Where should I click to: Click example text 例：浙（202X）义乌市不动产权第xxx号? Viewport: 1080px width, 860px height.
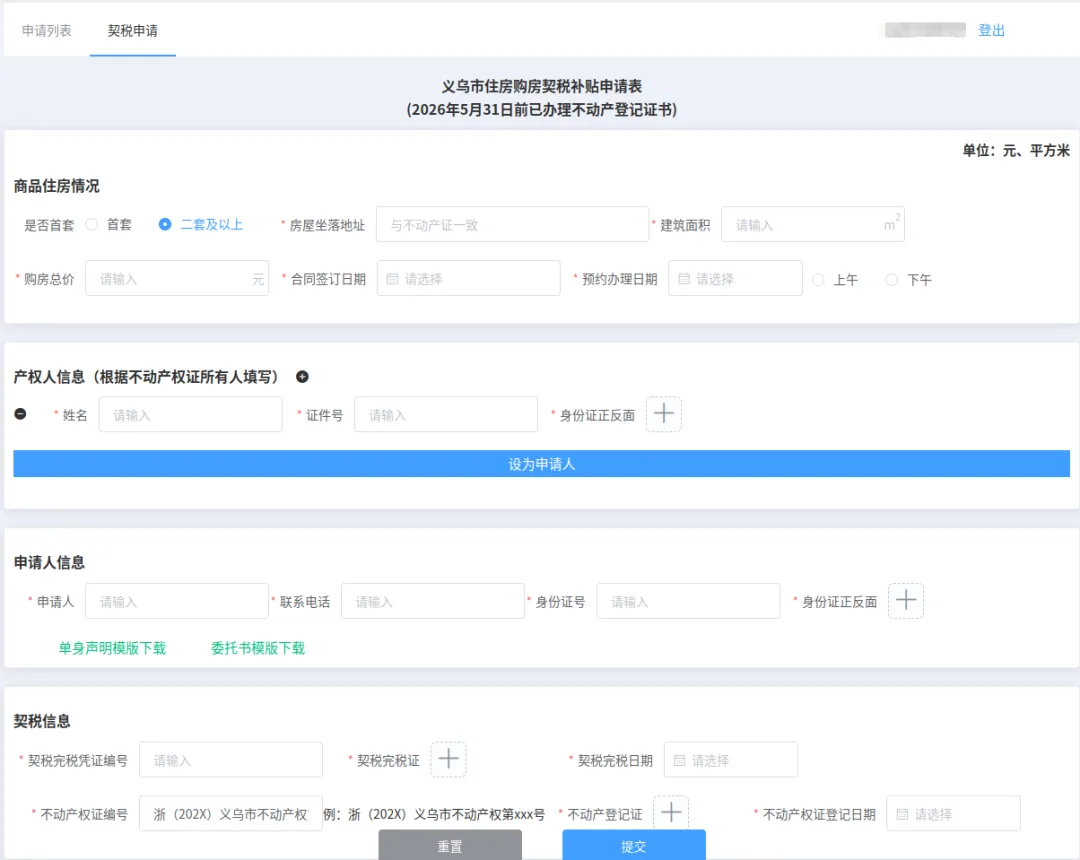pyautogui.click(x=434, y=815)
